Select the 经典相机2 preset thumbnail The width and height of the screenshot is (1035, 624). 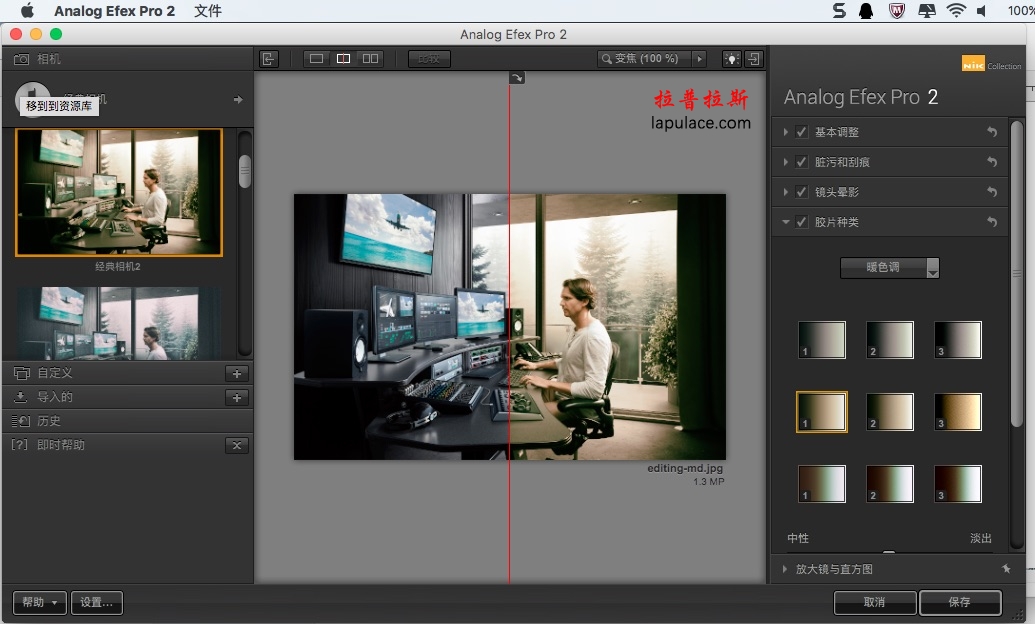[x=119, y=192]
